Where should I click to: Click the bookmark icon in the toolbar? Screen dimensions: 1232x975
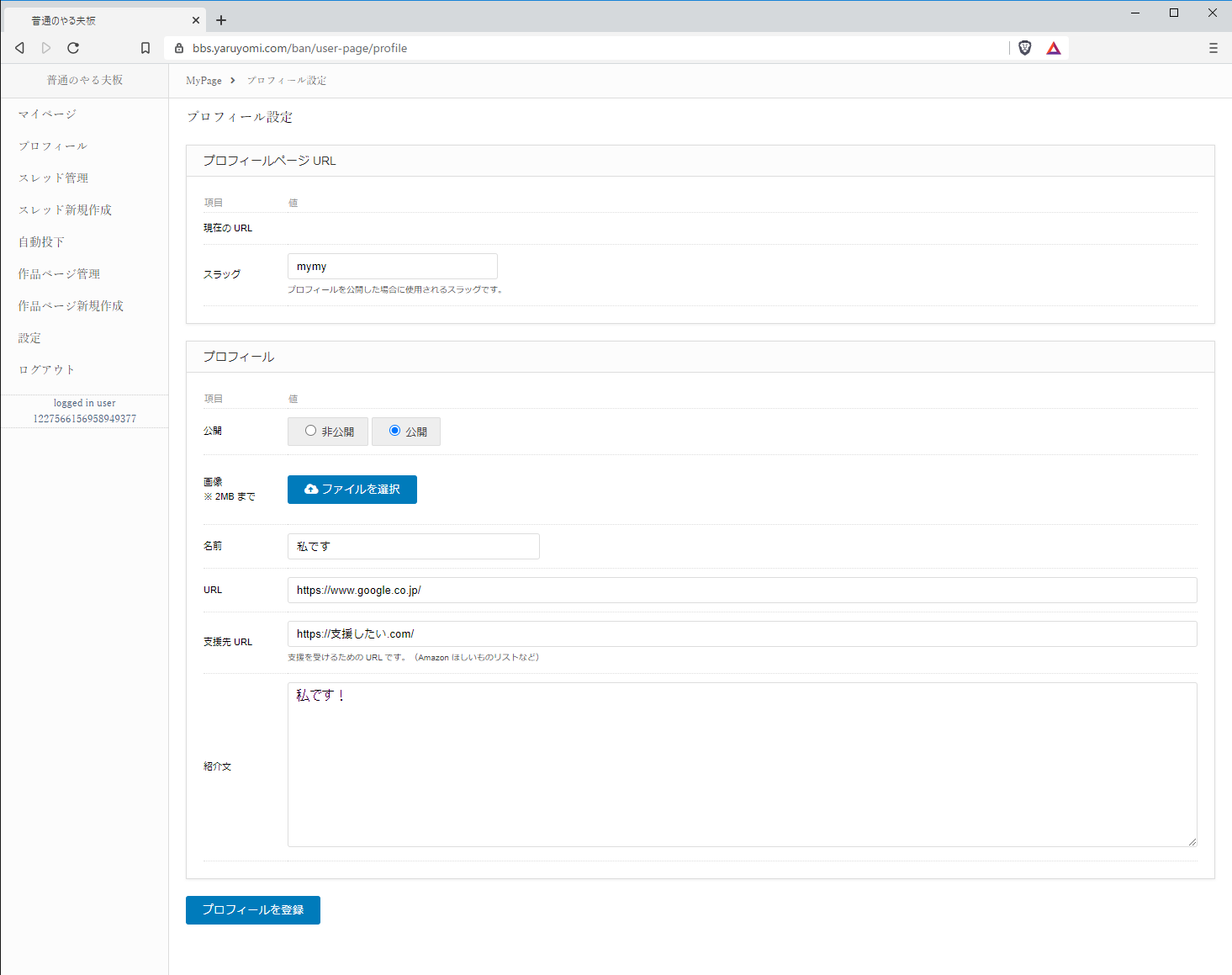[x=145, y=48]
